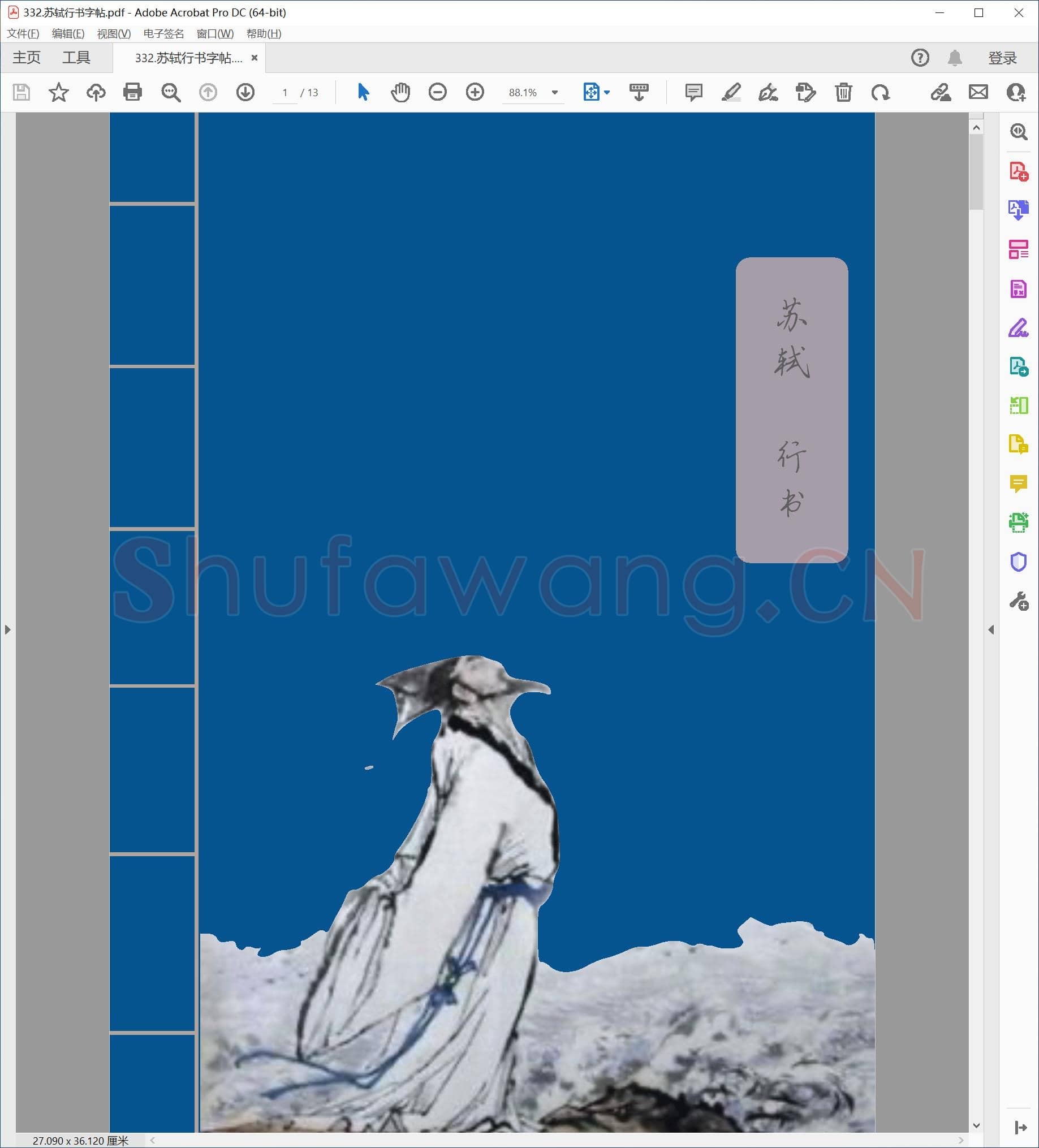Open the Comment tool from the toolbar

point(693,92)
